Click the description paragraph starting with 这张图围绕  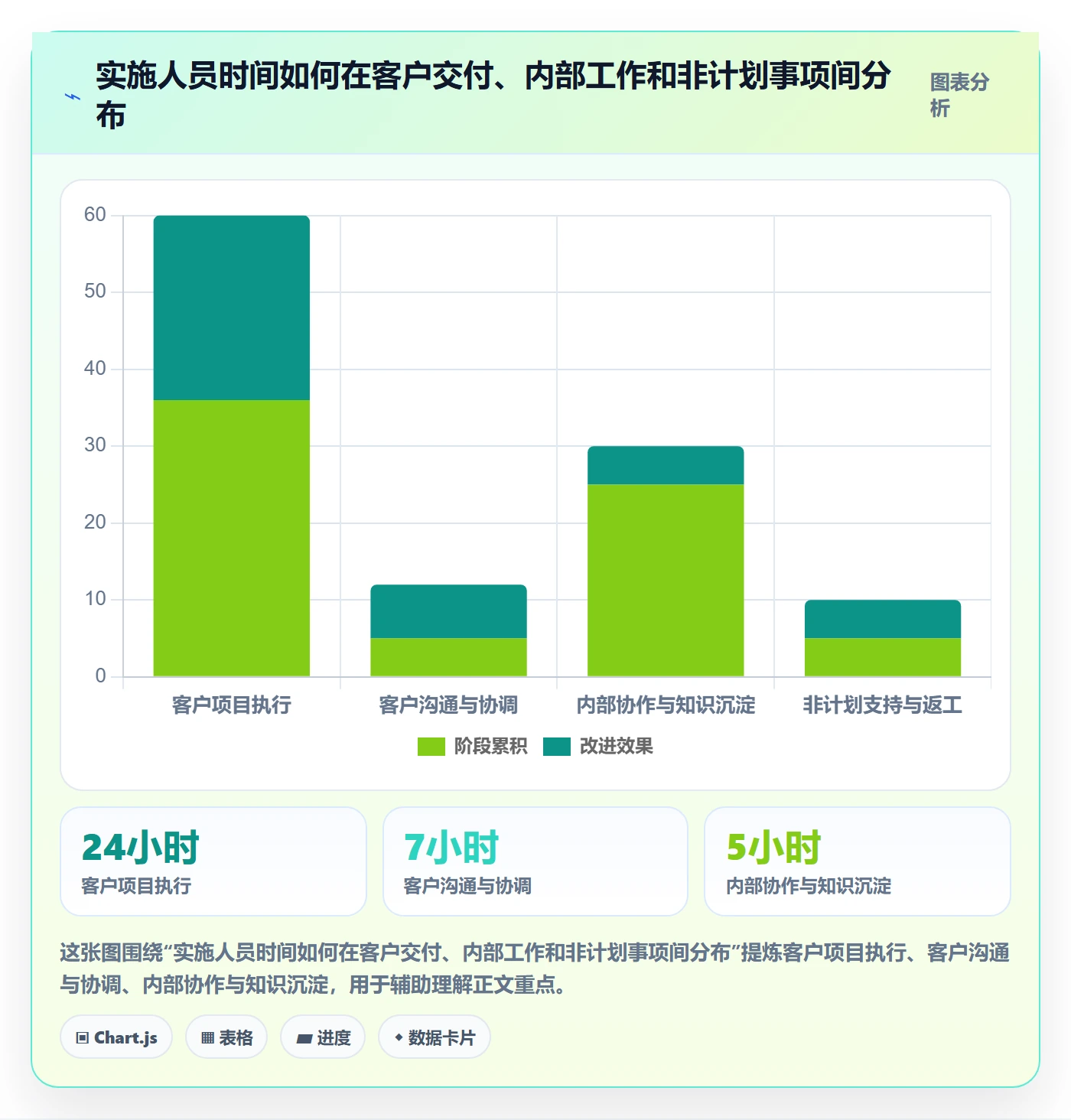(x=535, y=969)
